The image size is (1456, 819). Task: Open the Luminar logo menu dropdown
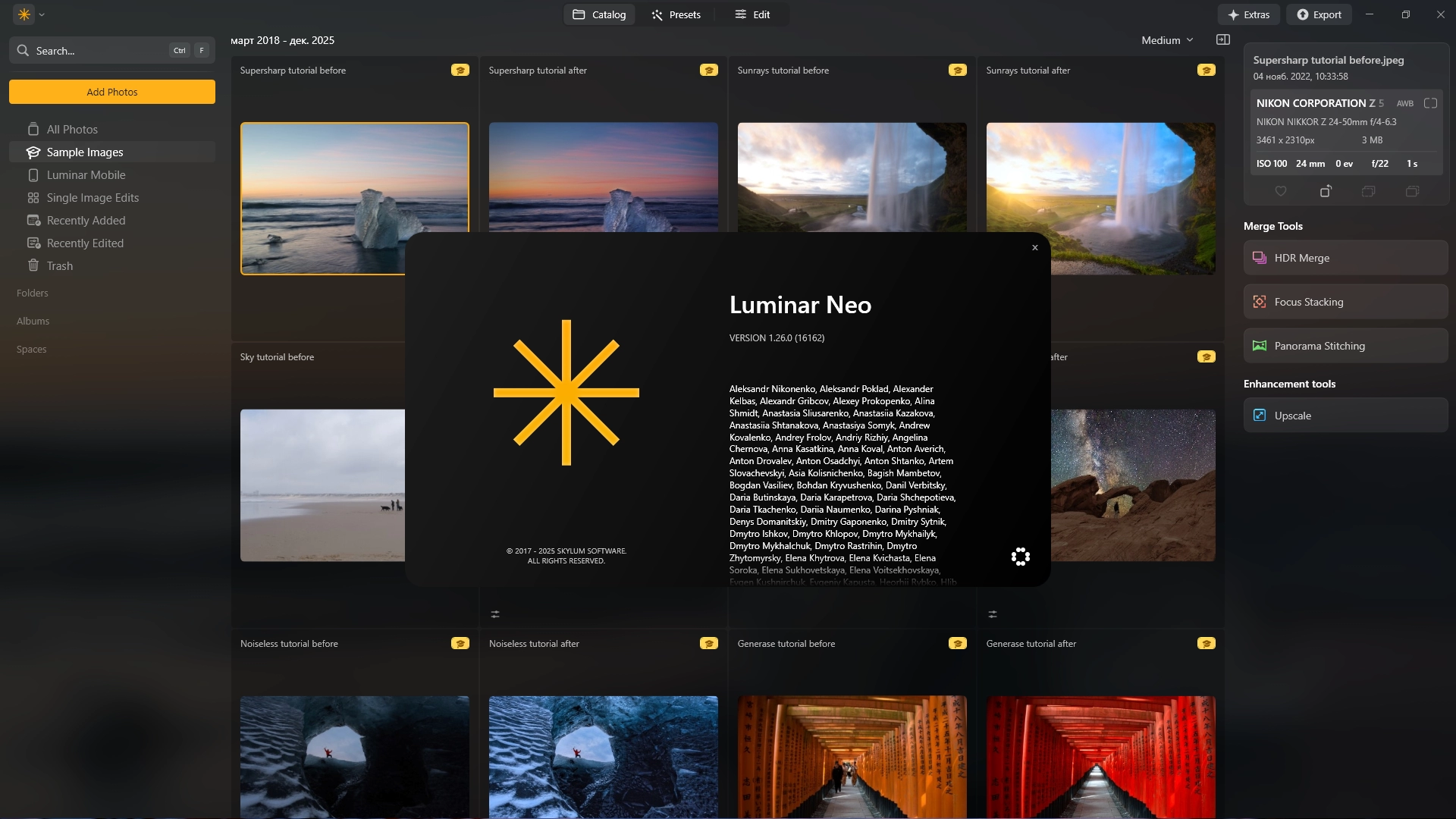pyautogui.click(x=30, y=14)
